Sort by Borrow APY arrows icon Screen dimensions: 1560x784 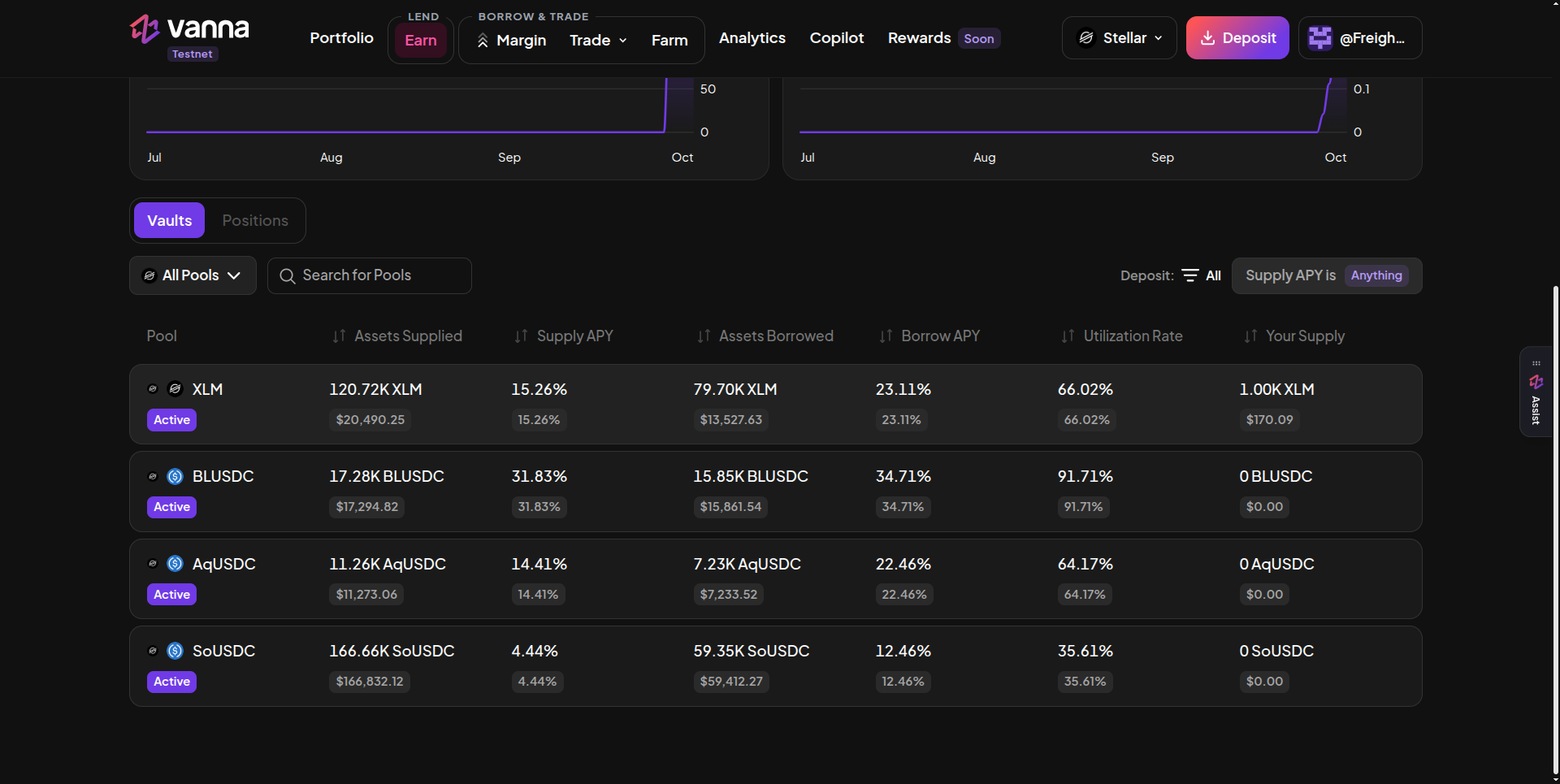(886, 336)
